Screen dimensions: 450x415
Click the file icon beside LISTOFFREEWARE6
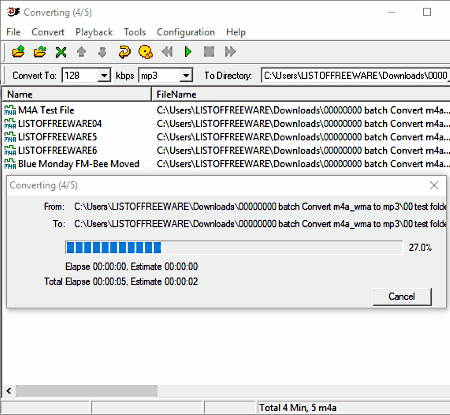tap(10, 150)
